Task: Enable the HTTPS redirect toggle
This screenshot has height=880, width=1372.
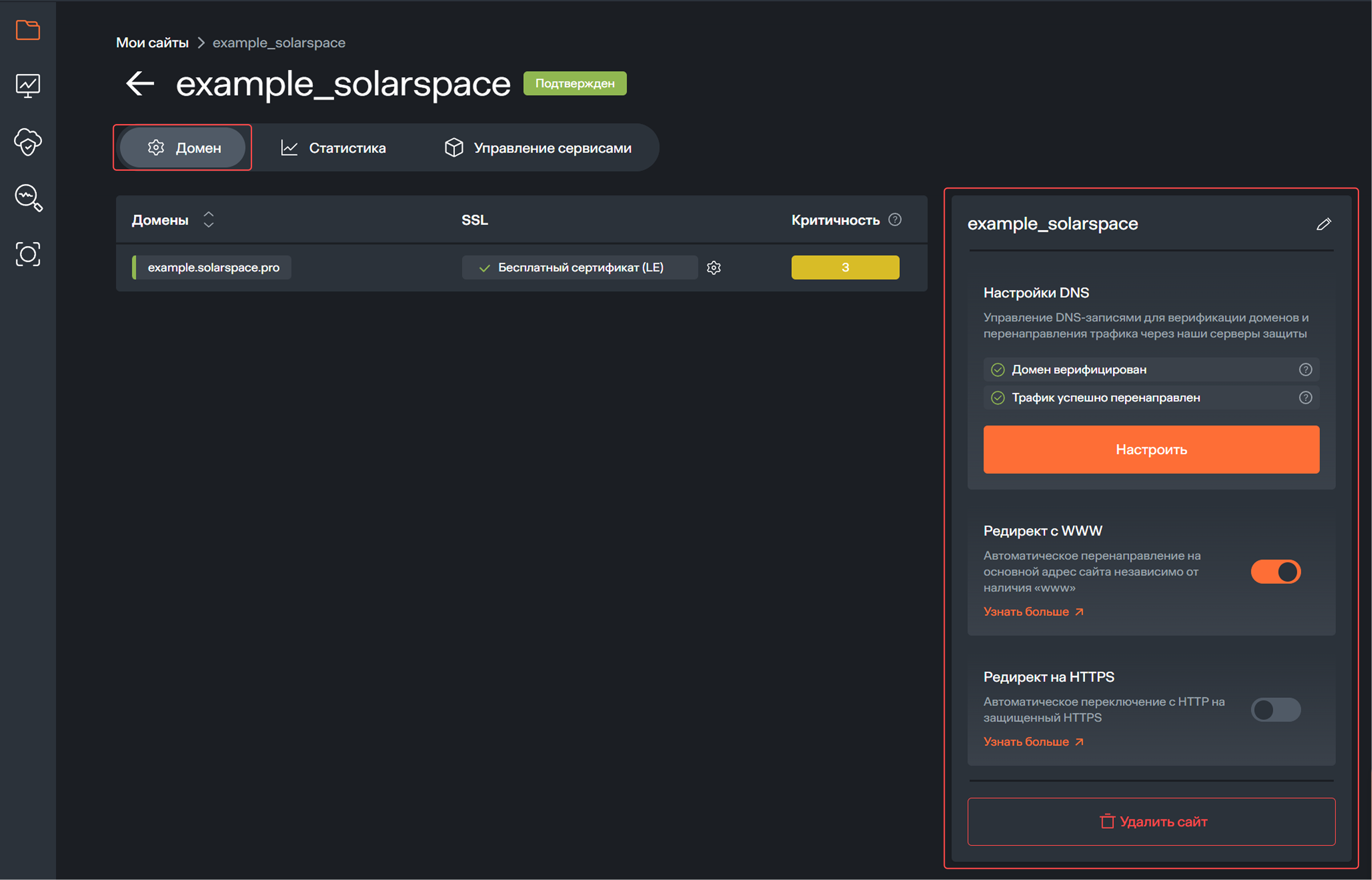Action: (1276, 709)
